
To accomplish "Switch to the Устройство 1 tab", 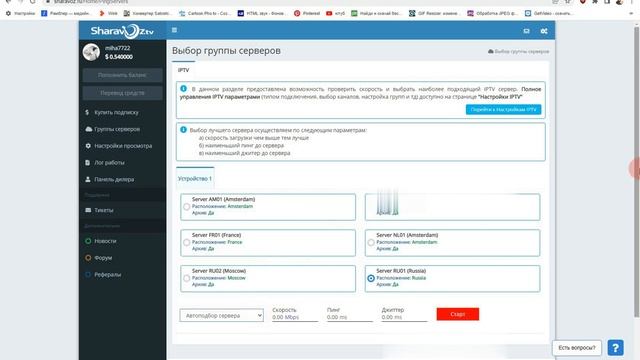I will 195,178.
